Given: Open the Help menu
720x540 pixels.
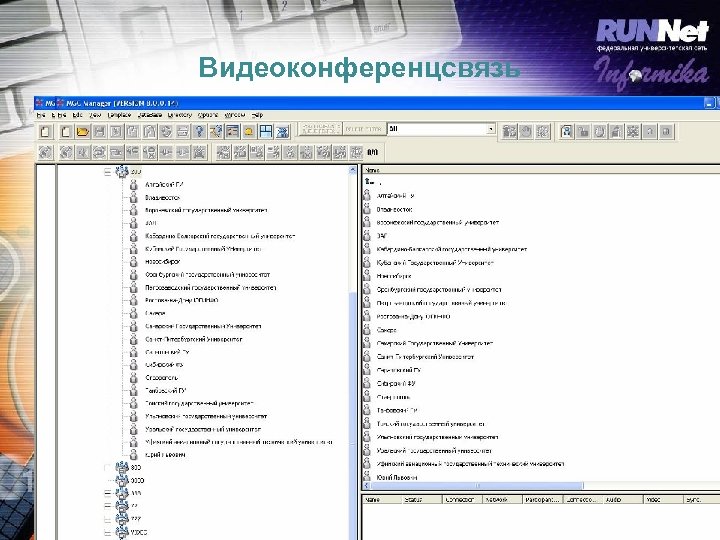Looking at the screenshot, I should pyautogui.click(x=258, y=115).
